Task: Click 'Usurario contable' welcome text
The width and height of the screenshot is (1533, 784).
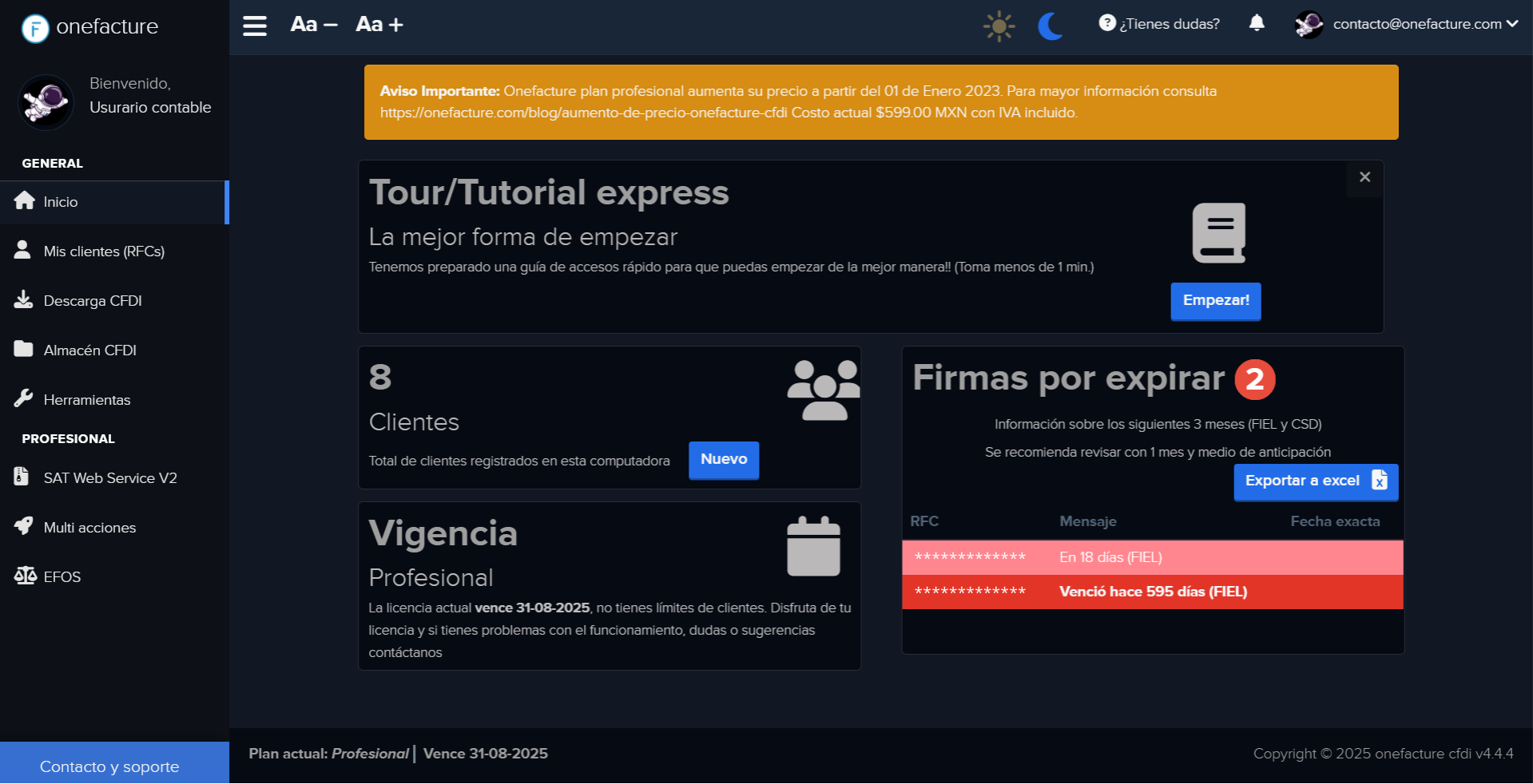Action: pyautogui.click(x=150, y=108)
